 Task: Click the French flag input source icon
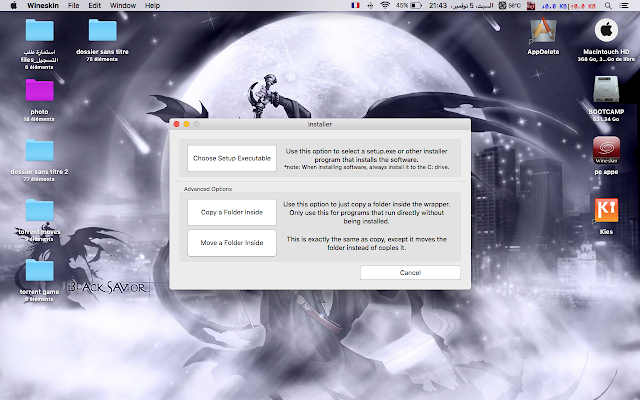[356, 6]
